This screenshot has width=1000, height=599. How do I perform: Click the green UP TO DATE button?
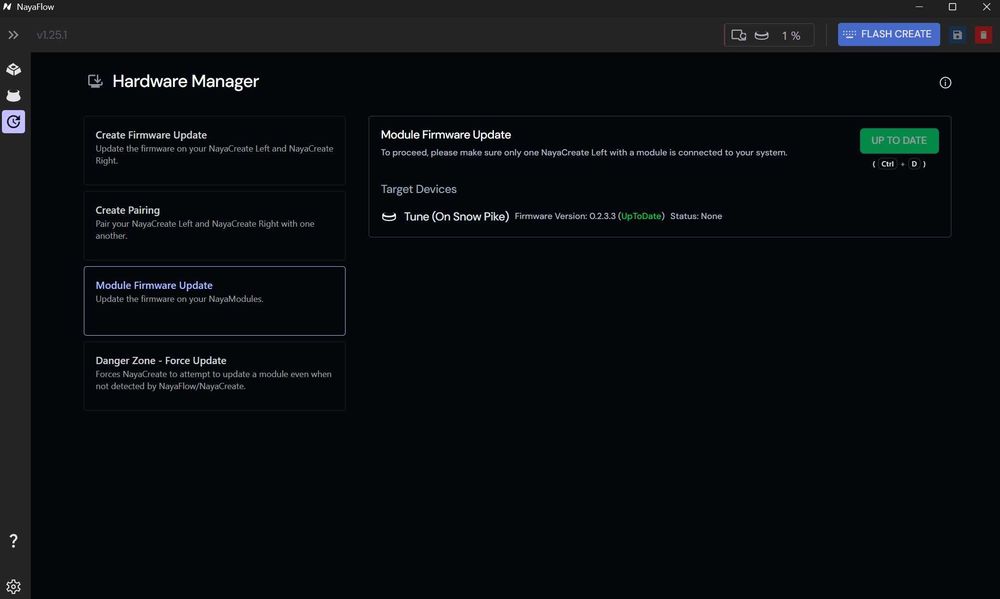(x=899, y=141)
